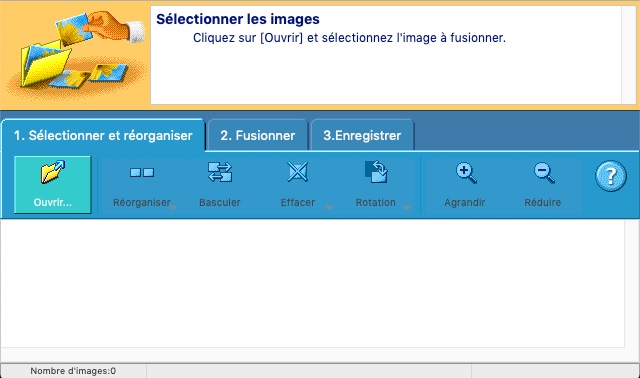
Task: Click the Agrandir magnifier plus icon
Action: pos(466,173)
